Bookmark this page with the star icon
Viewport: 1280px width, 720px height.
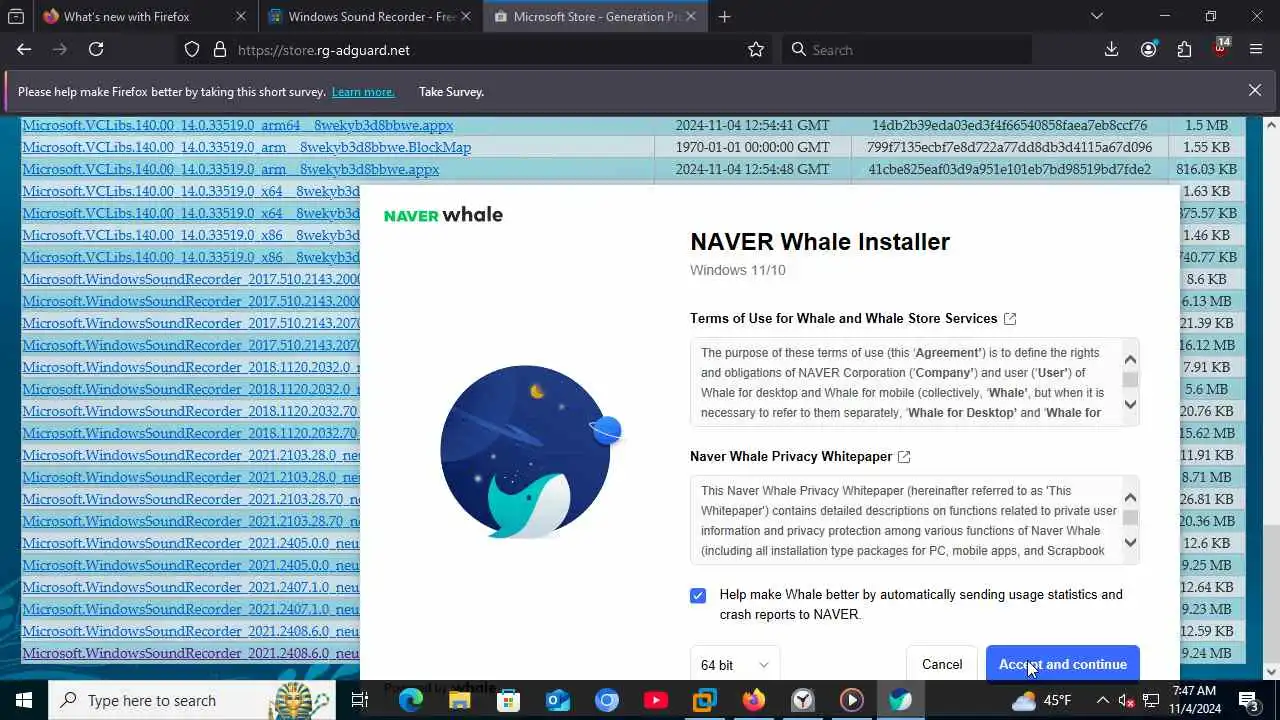pyautogui.click(x=756, y=49)
